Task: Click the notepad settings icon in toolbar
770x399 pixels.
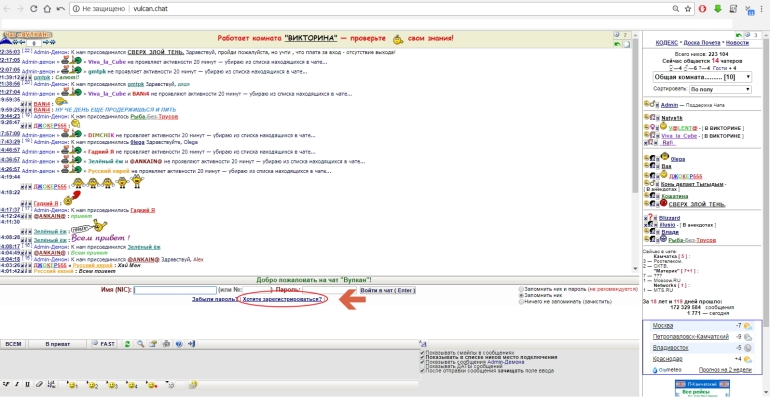Action: pos(153,344)
